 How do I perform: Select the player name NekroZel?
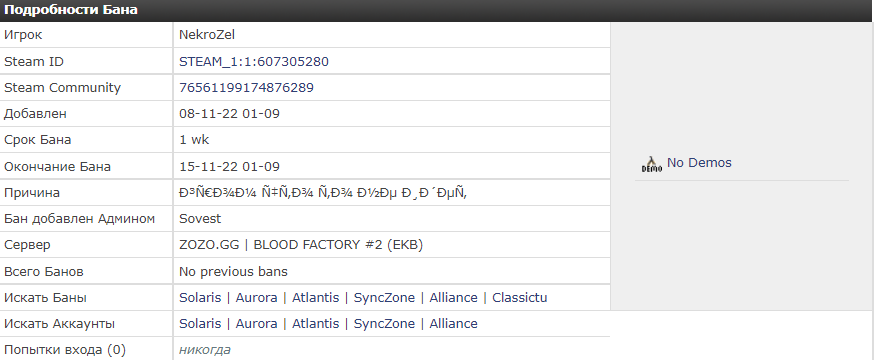coord(207,35)
